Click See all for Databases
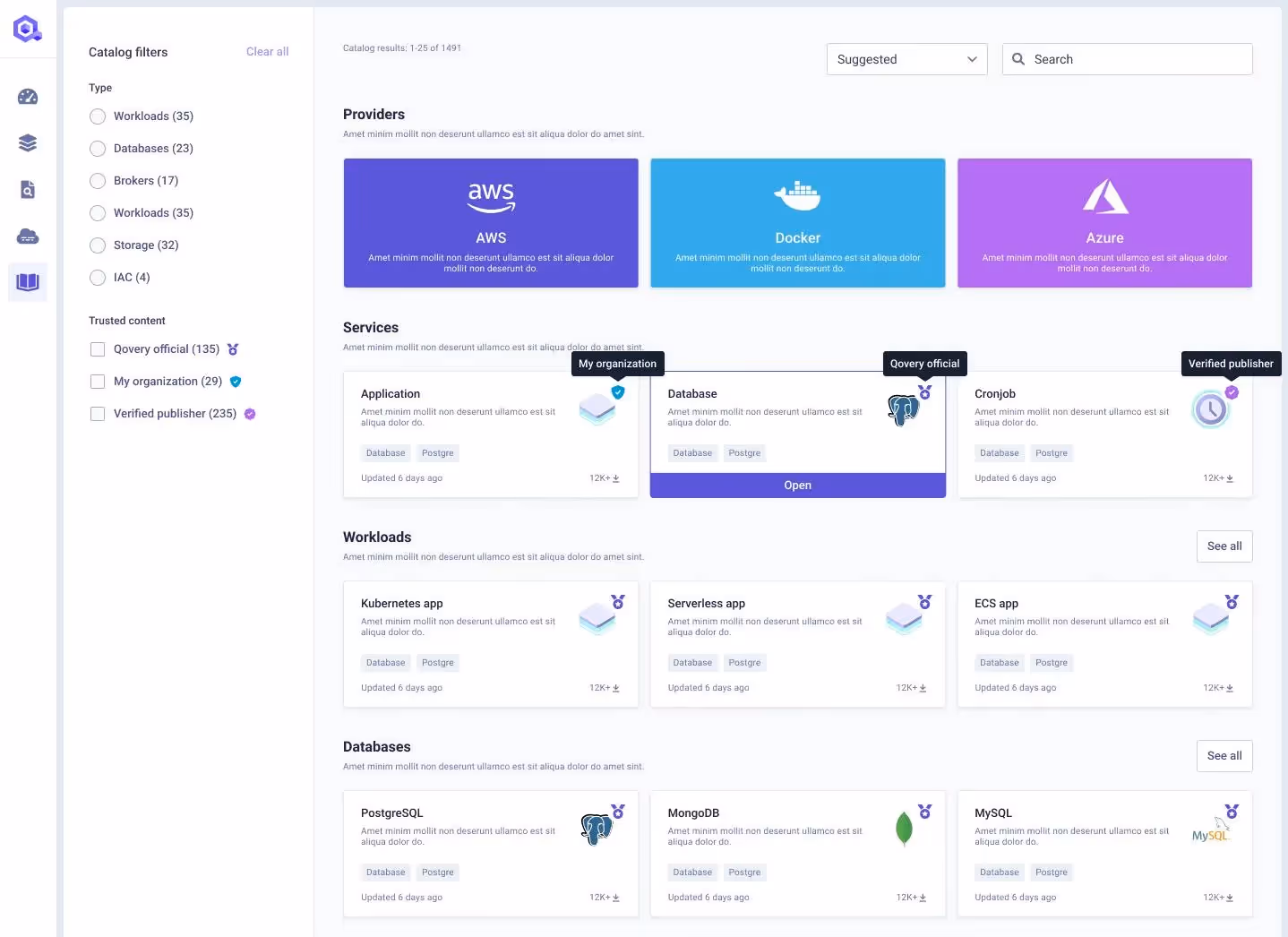 [x=1224, y=756]
